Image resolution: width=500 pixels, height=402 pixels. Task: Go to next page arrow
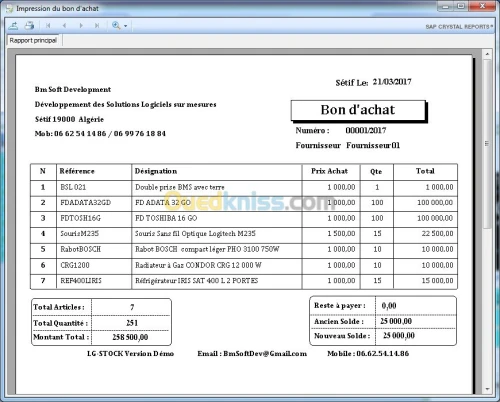point(81,25)
